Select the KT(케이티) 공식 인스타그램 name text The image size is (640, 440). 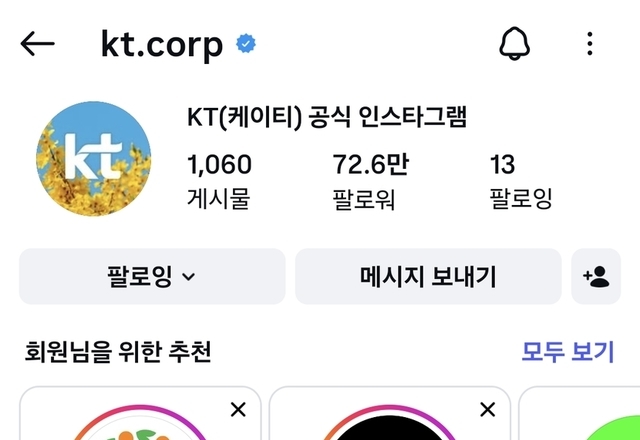click(x=327, y=118)
